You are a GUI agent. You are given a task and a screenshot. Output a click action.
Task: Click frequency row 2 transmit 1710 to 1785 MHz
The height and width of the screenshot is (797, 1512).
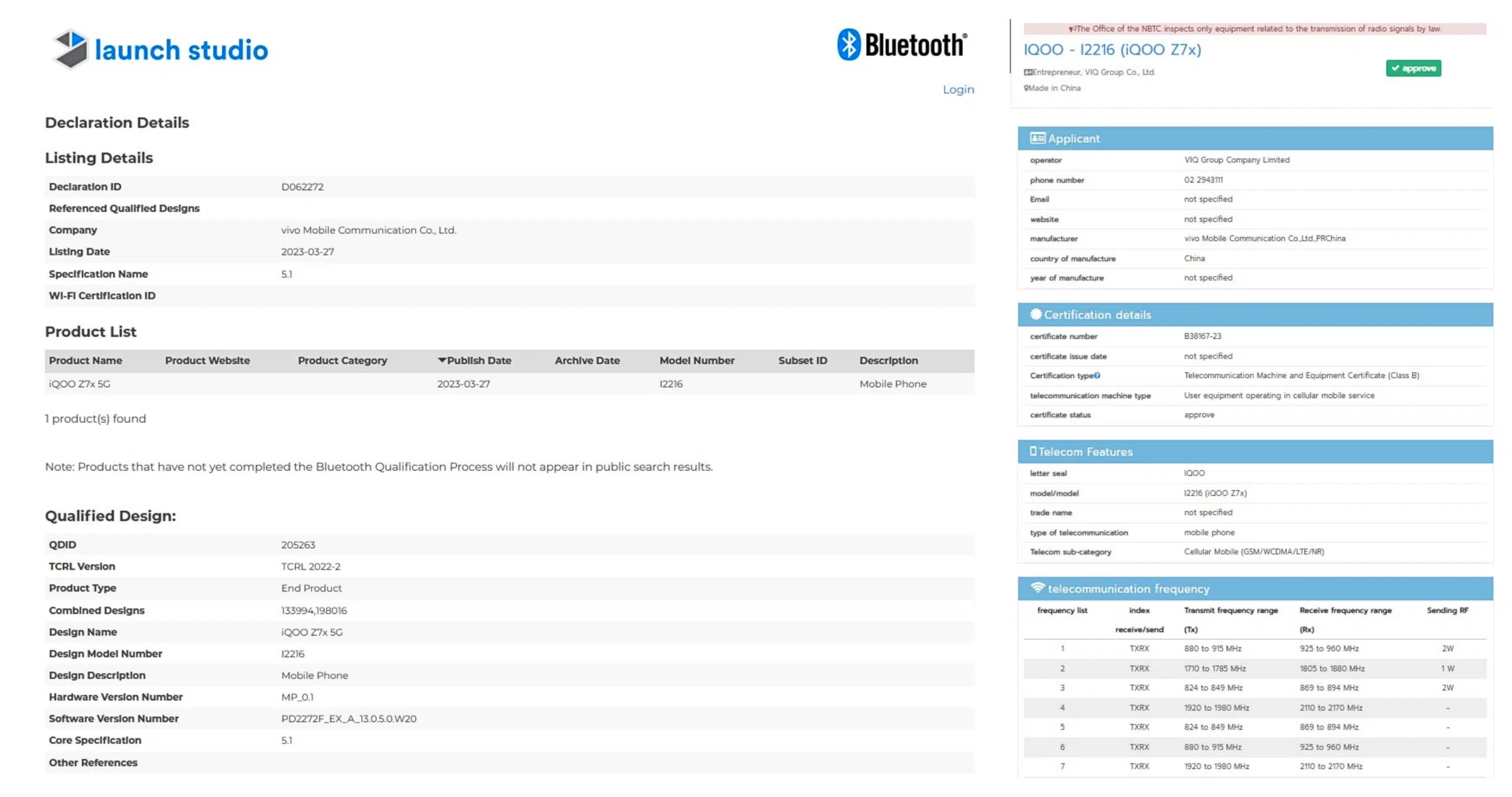pos(1214,668)
